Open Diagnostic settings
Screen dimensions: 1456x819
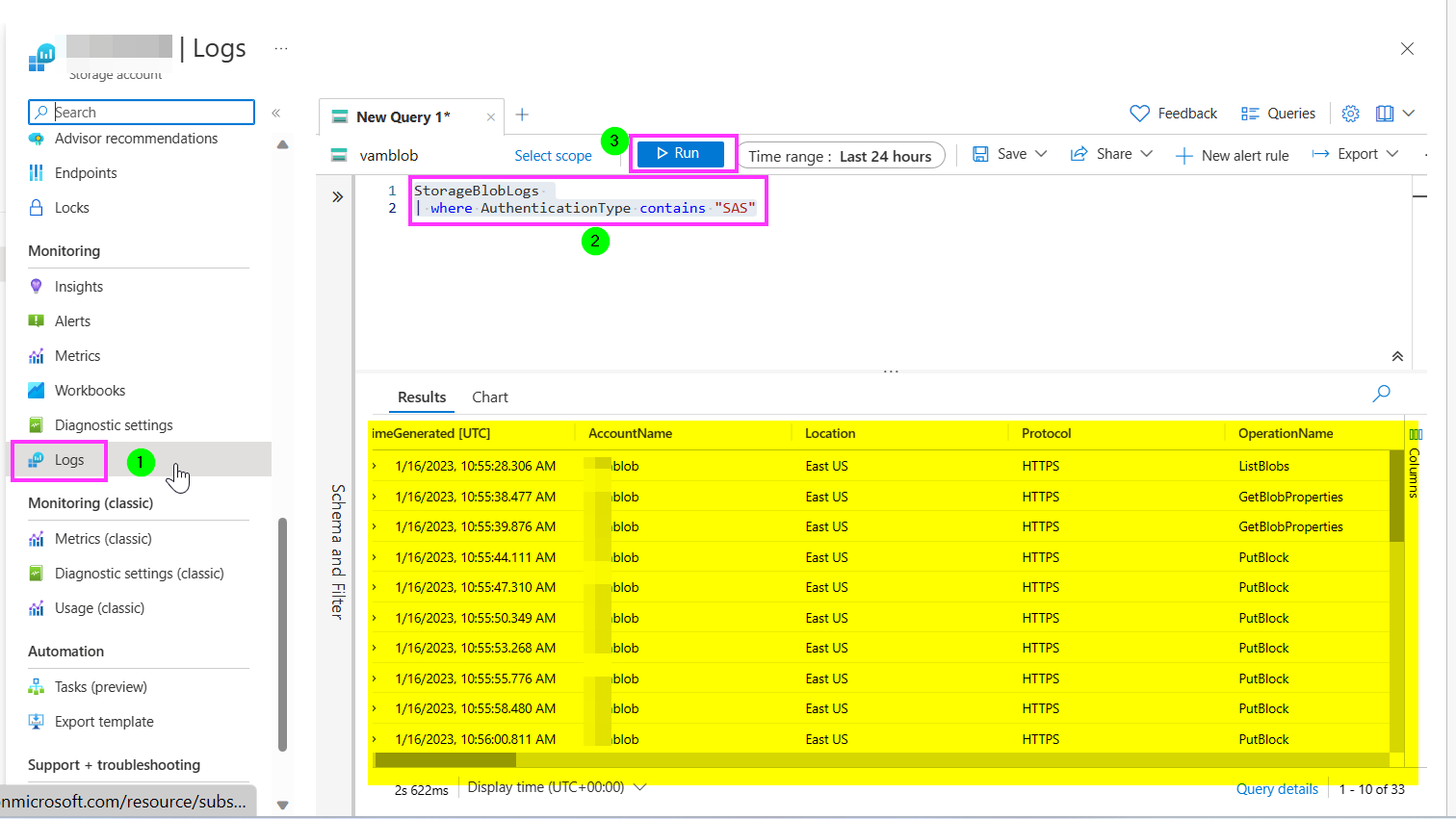click(x=114, y=425)
